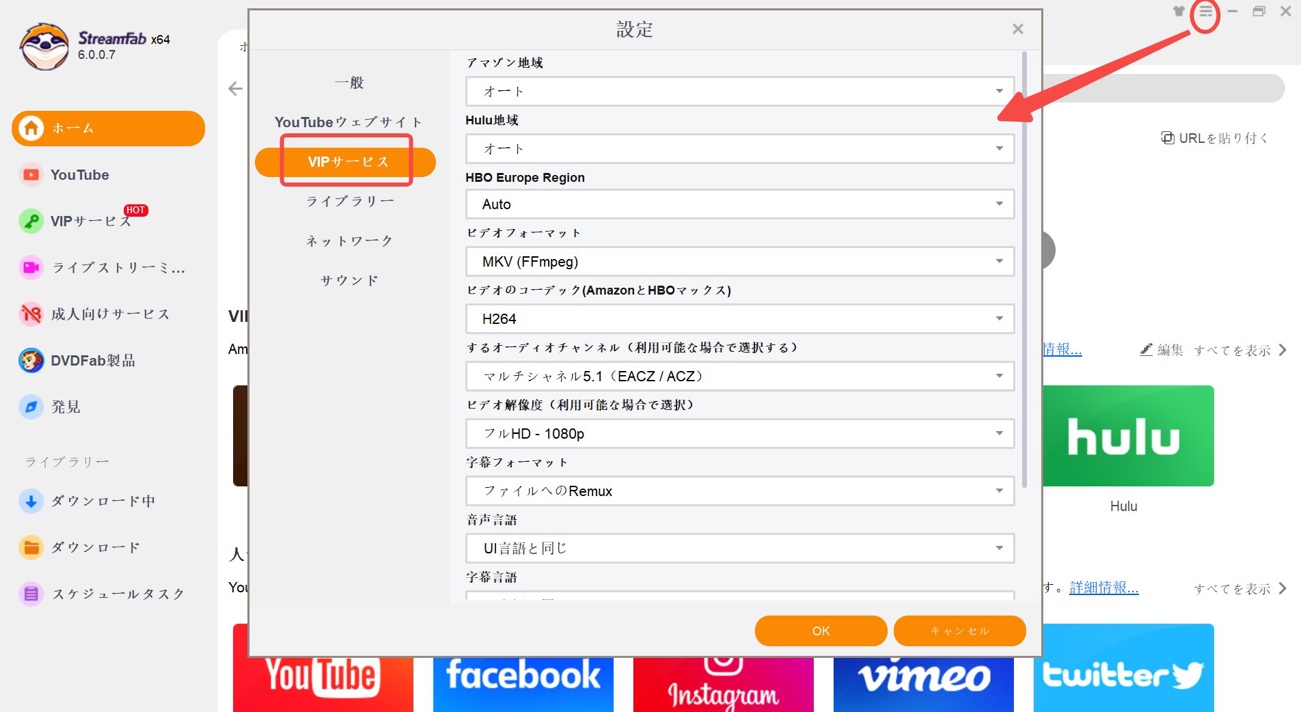The image size is (1301, 712).
Task: Click the Downloading arrow icon
Action: tap(31, 501)
